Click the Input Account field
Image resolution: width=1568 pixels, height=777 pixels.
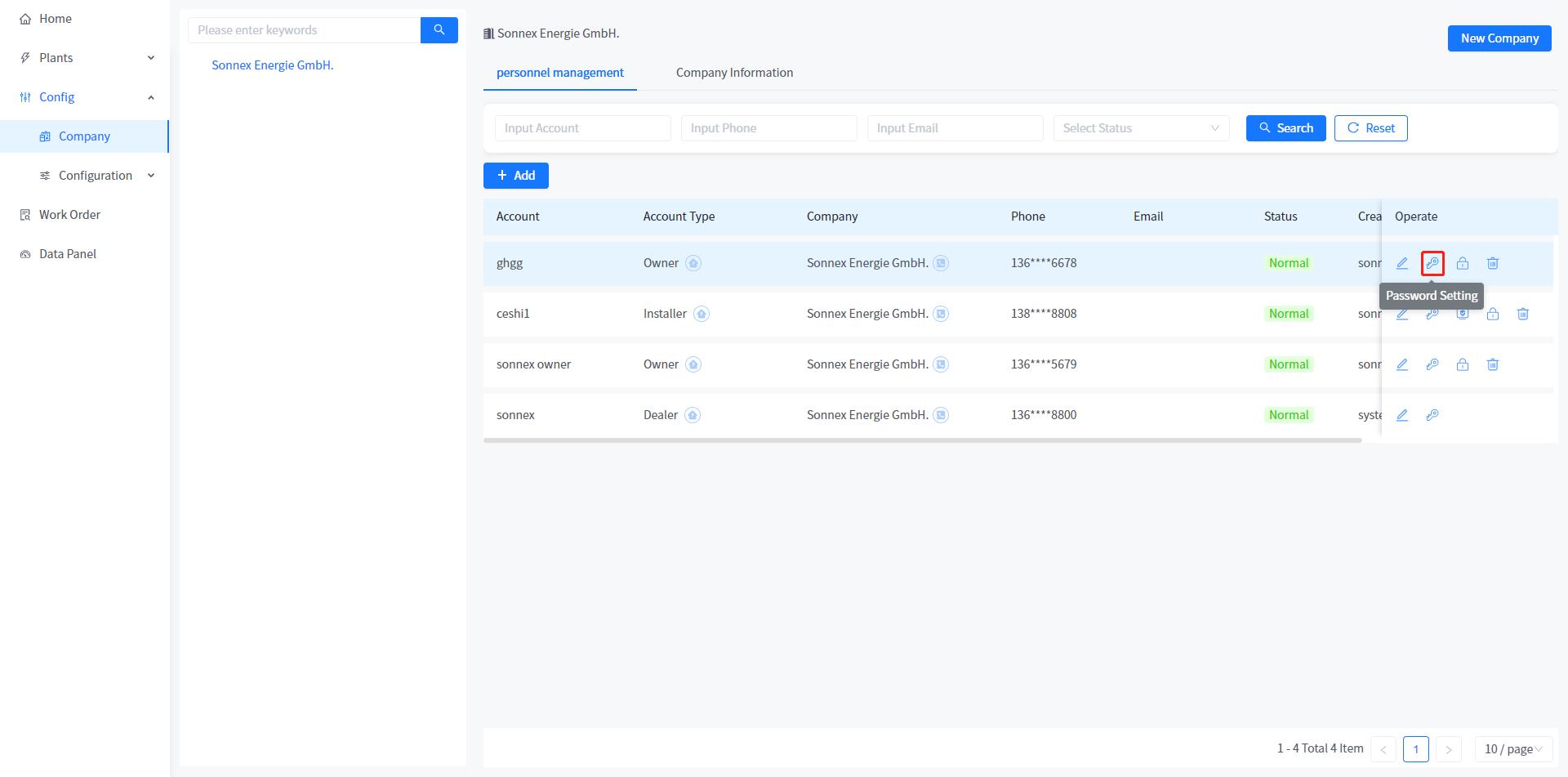(582, 128)
